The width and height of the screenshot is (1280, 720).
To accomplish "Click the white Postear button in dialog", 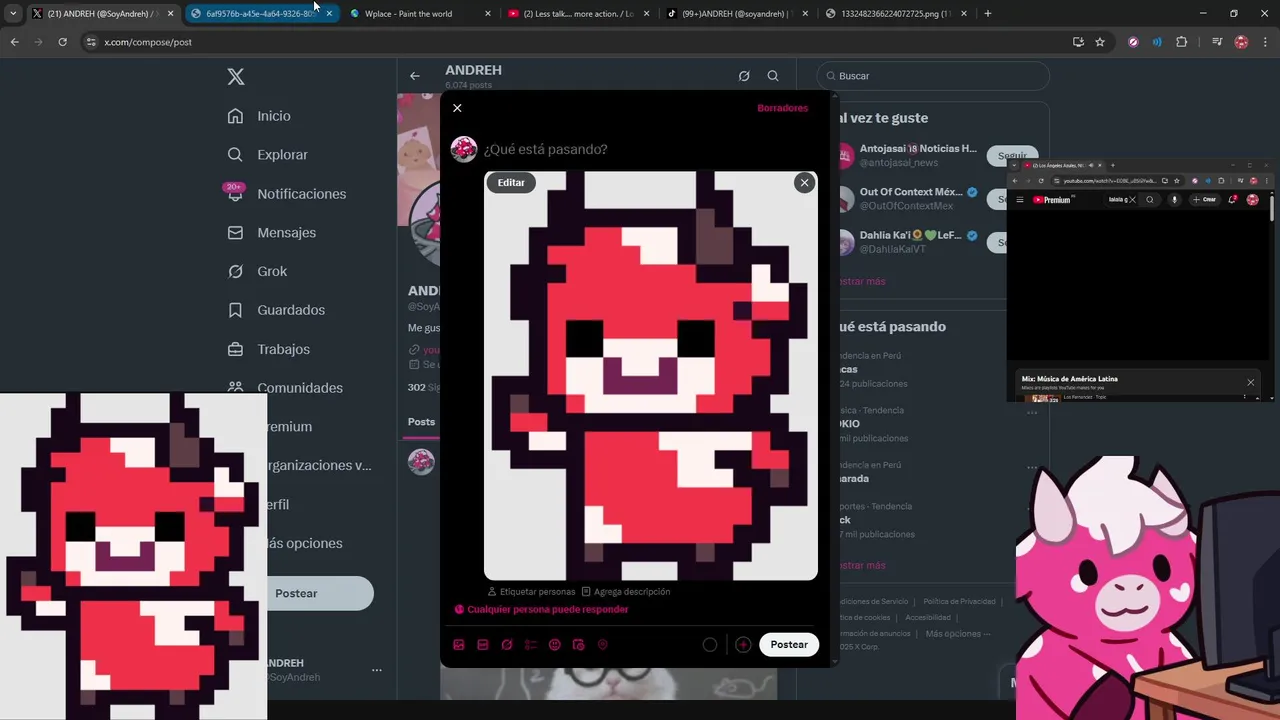I will (x=789, y=645).
